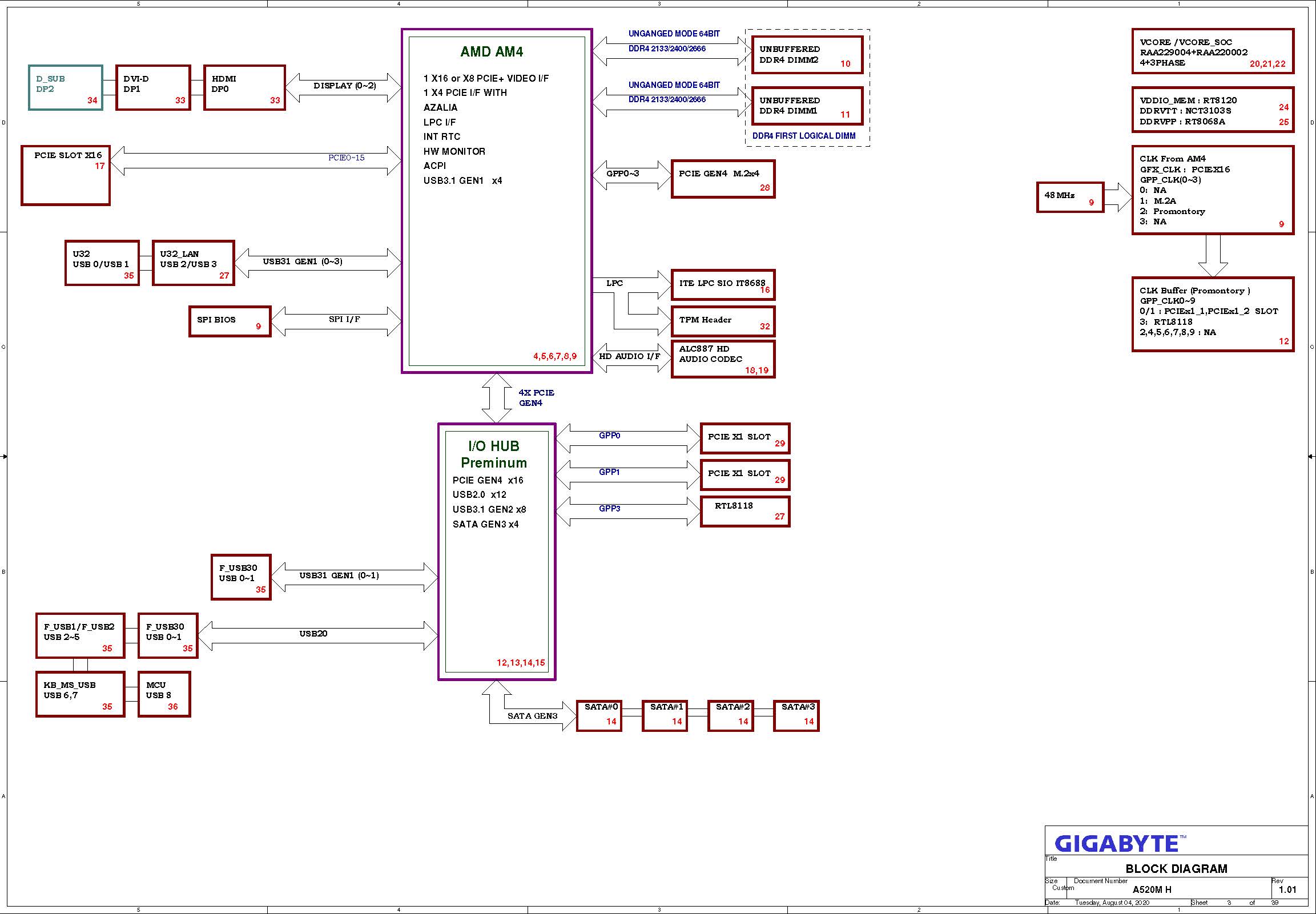Click the "SATA#2" block
The width and height of the screenshot is (1316, 914).
[731, 716]
